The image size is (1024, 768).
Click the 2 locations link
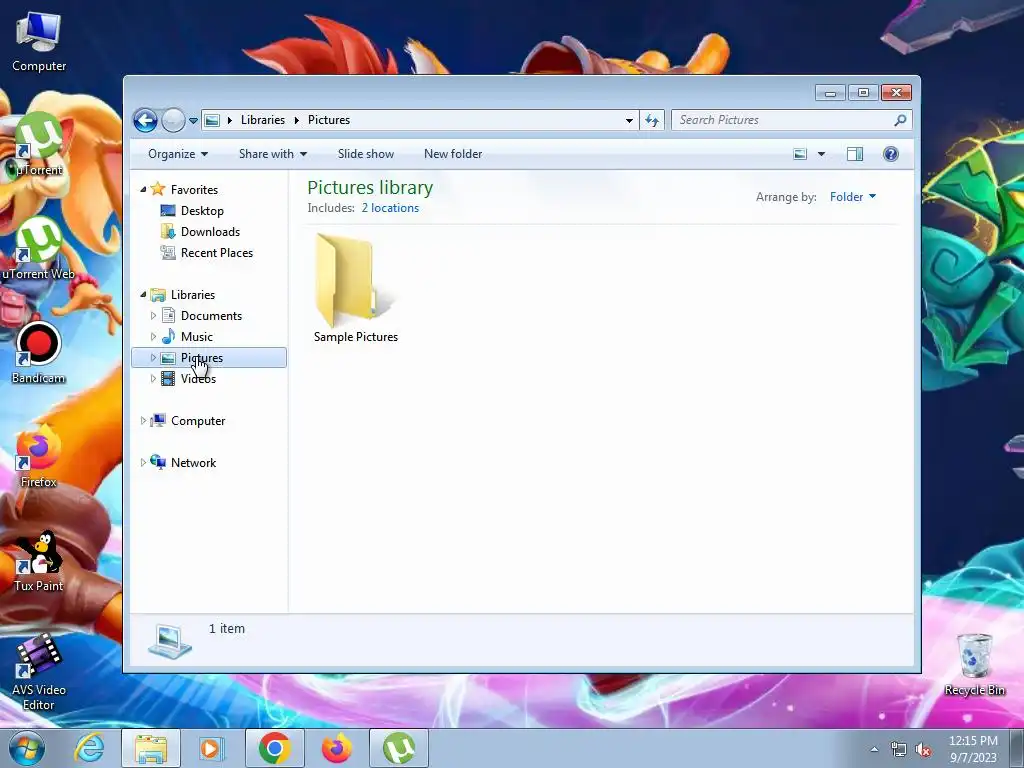[x=390, y=208]
